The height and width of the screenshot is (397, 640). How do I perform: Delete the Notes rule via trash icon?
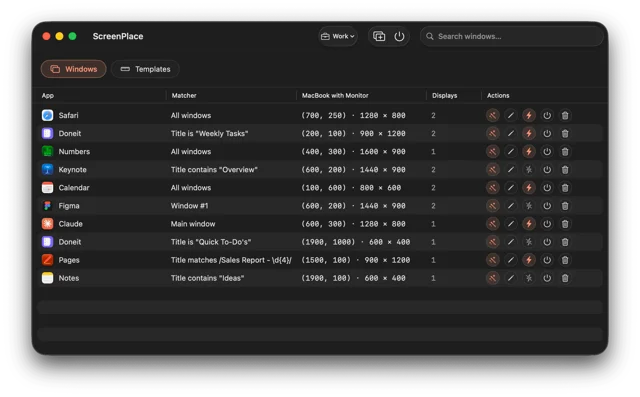click(565, 278)
